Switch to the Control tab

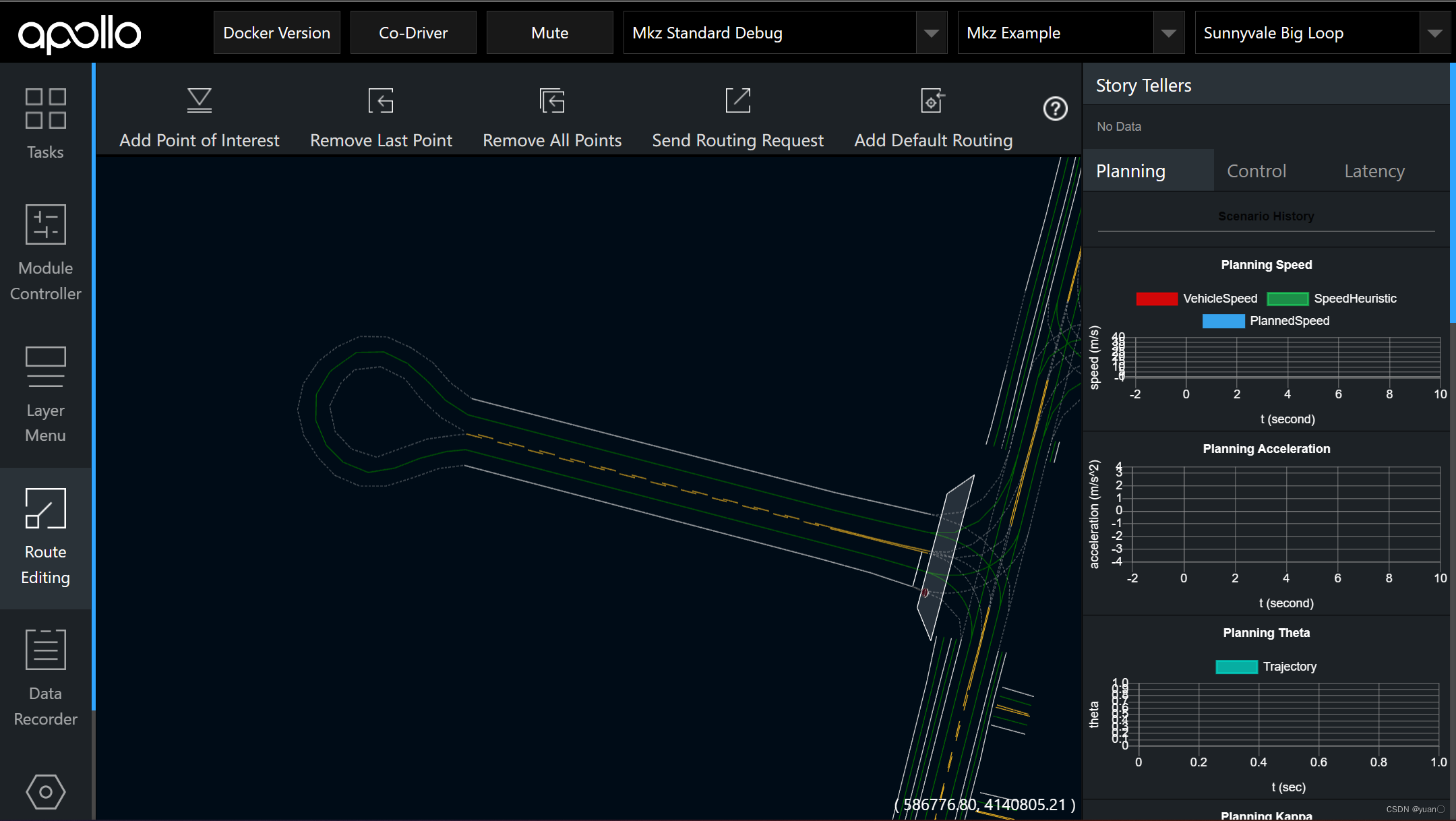pyautogui.click(x=1256, y=171)
